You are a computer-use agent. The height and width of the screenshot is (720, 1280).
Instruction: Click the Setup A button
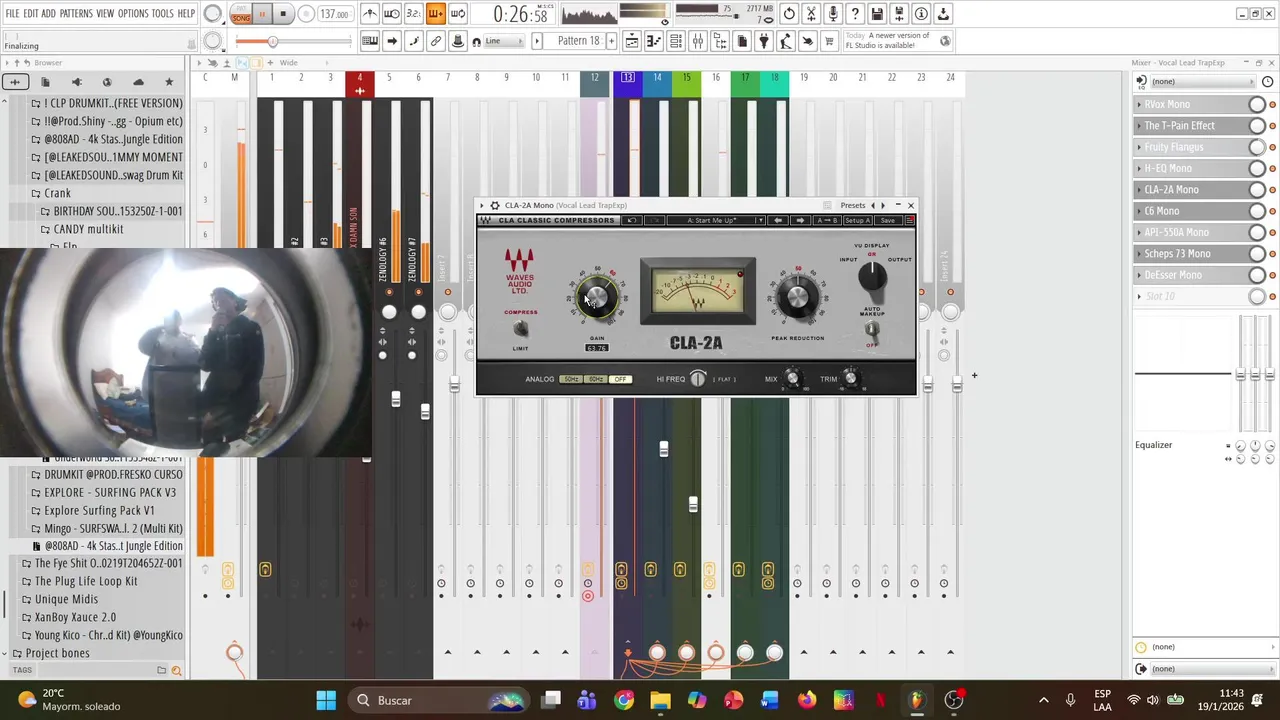tap(857, 220)
